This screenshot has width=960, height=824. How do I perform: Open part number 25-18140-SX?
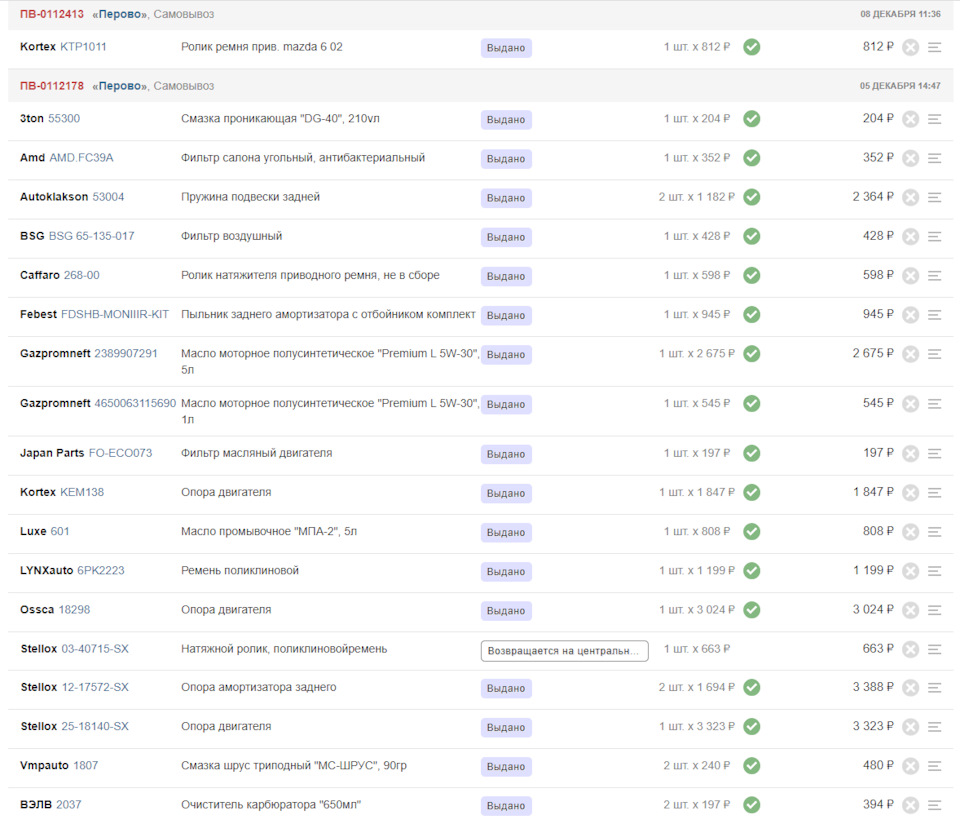(95, 726)
